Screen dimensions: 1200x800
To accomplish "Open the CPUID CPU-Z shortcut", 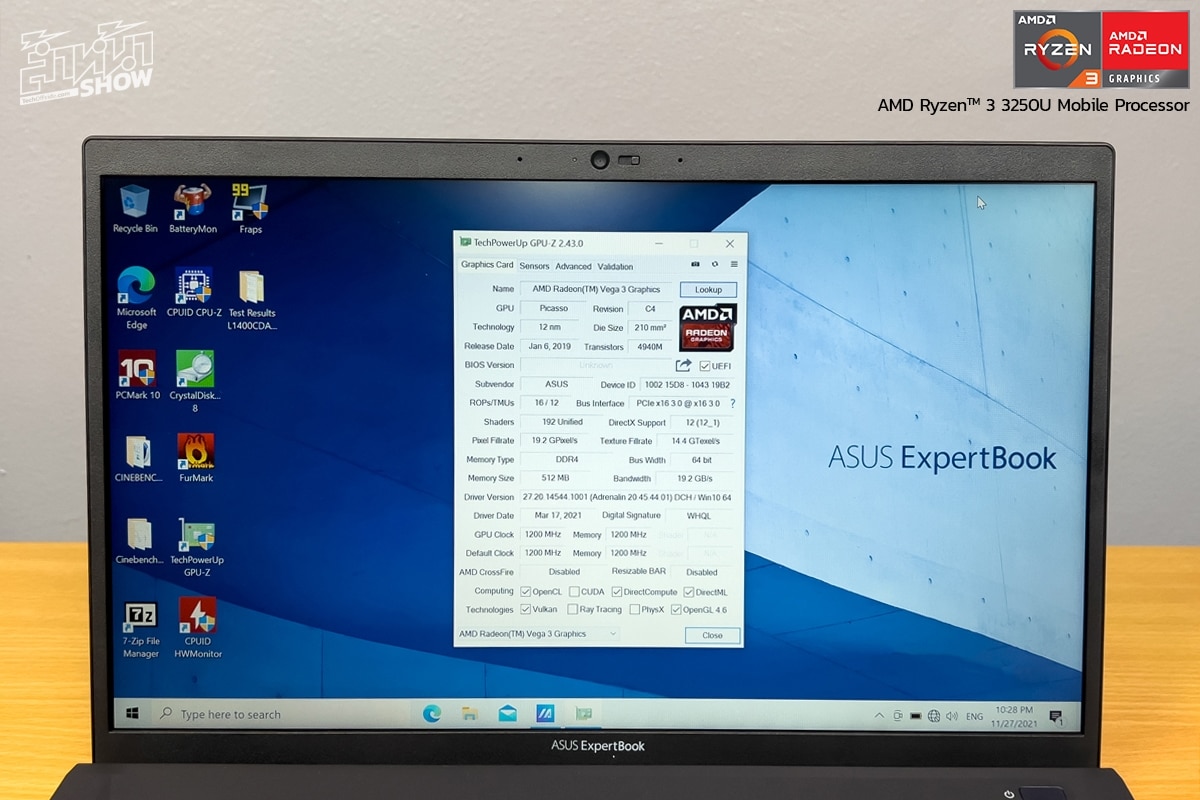I will pyautogui.click(x=194, y=292).
